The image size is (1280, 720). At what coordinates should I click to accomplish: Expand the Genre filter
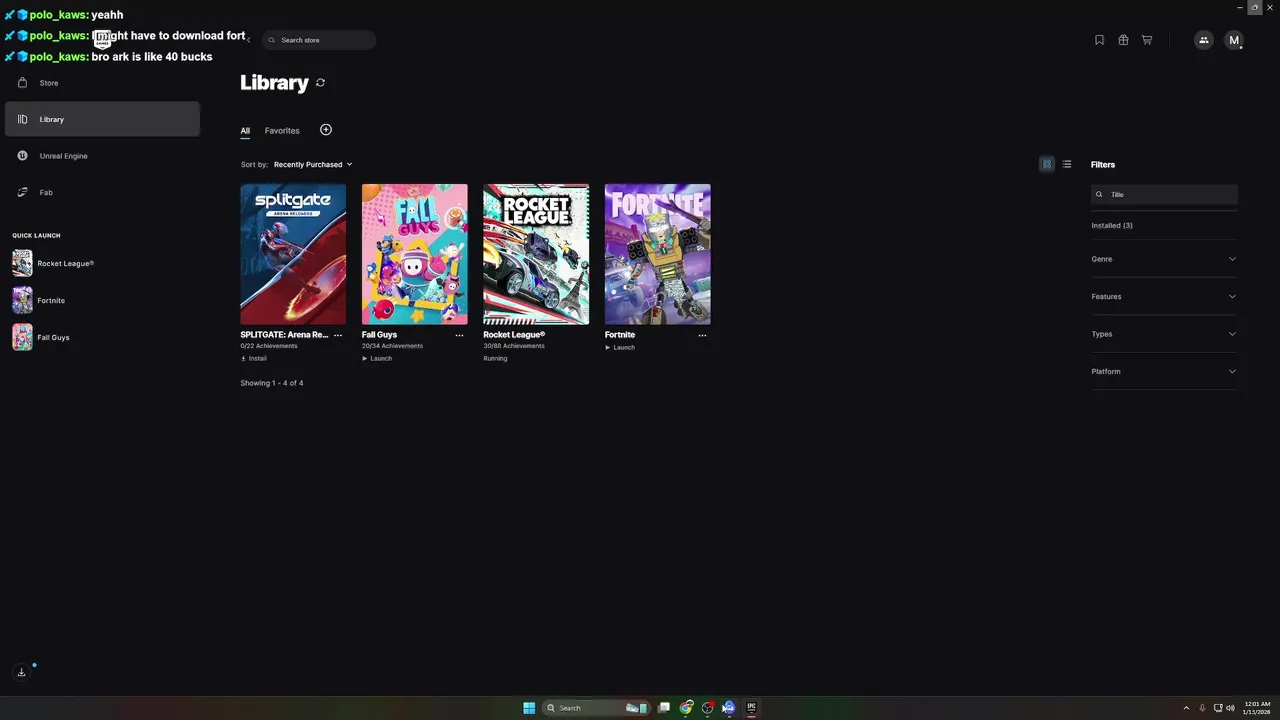(x=1164, y=259)
